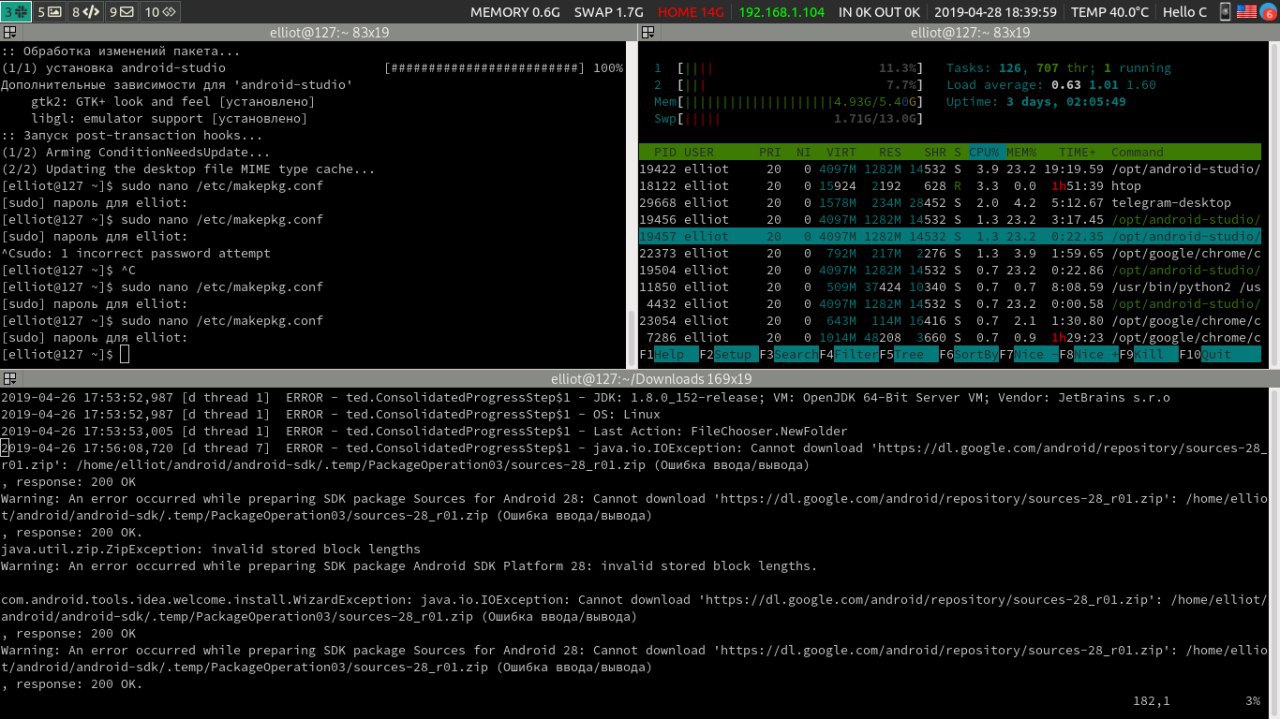
Task: Click the US flag keyboard layout icon
Action: click(1247, 12)
